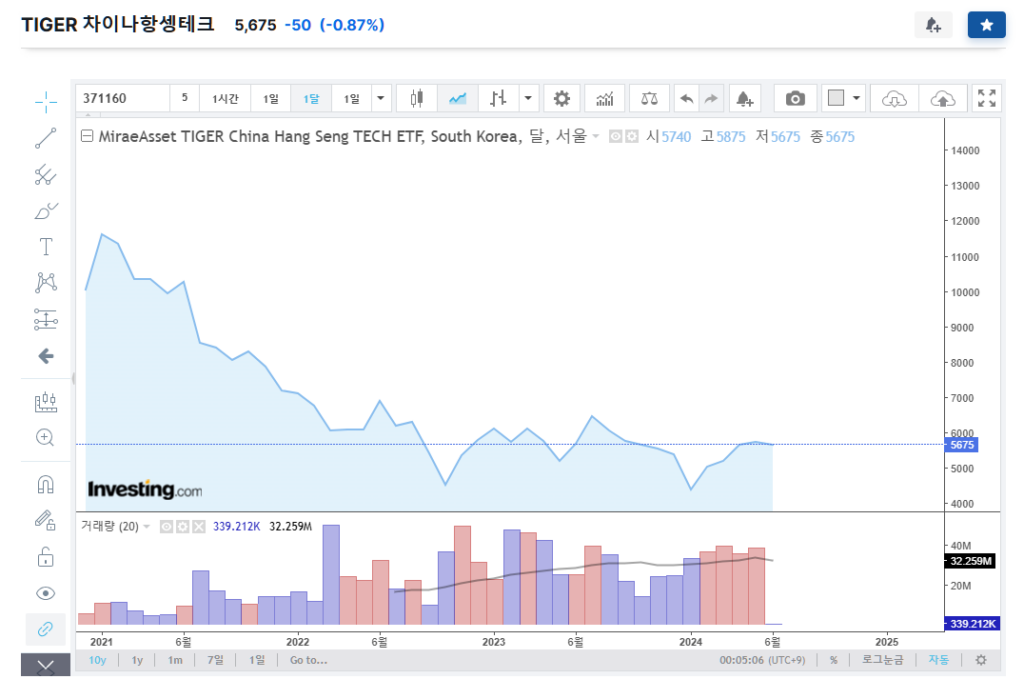Image resolution: width=1024 pixels, height=679 pixels.
Task: Toggle percent scale mode
Action: click(x=833, y=660)
